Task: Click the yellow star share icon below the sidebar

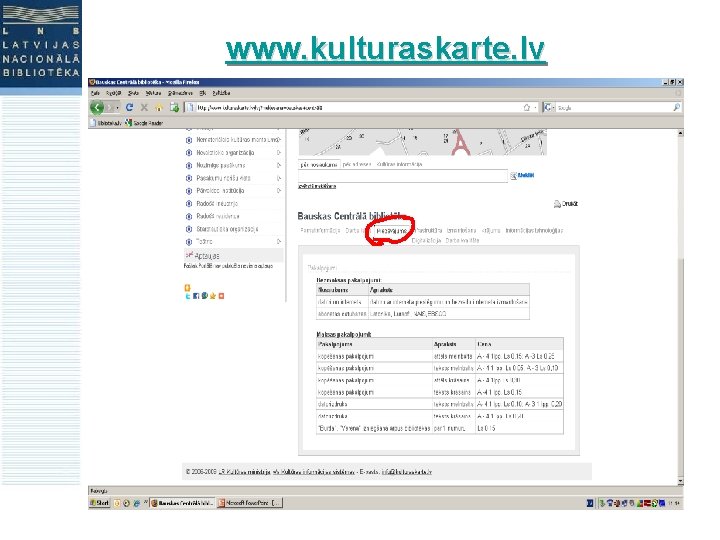Action: pos(213,296)
